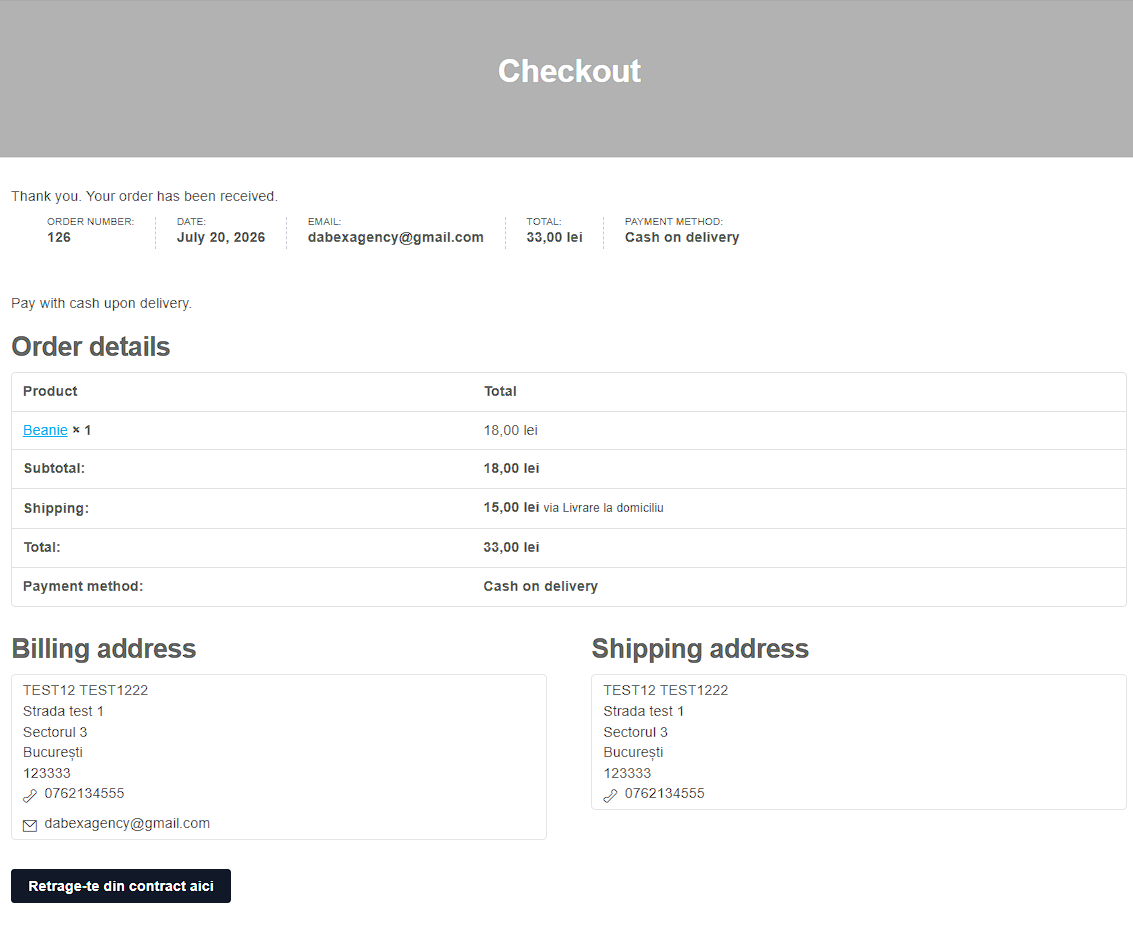Select order number 126 in summary
Viewport: 1133px width, 928px height.
click(x=59, y=237)
